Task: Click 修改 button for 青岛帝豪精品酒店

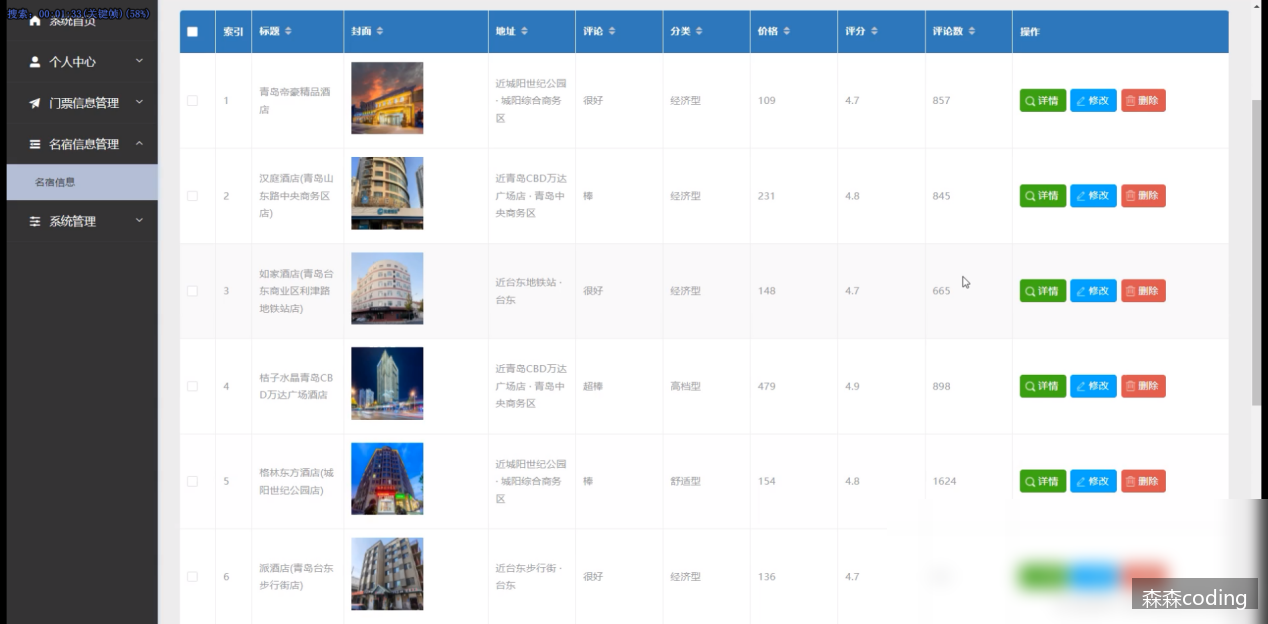Action: 1093,100
